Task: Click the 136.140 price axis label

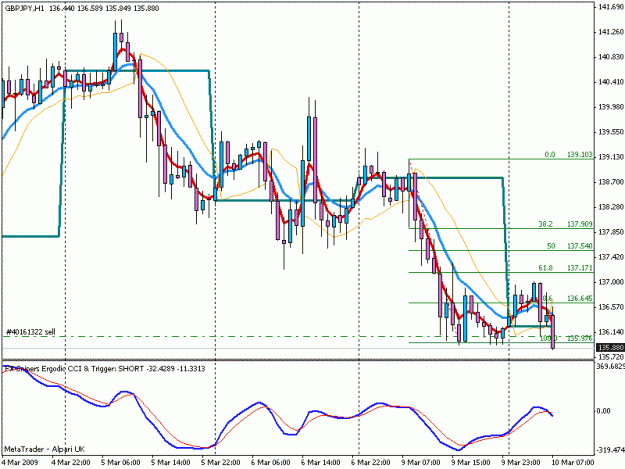Action: click(611, 332)
